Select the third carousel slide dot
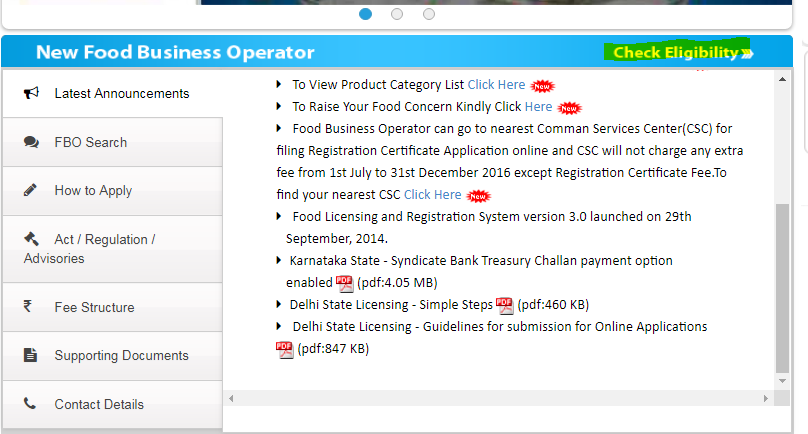The image size is (808, 434). point(429,14)
